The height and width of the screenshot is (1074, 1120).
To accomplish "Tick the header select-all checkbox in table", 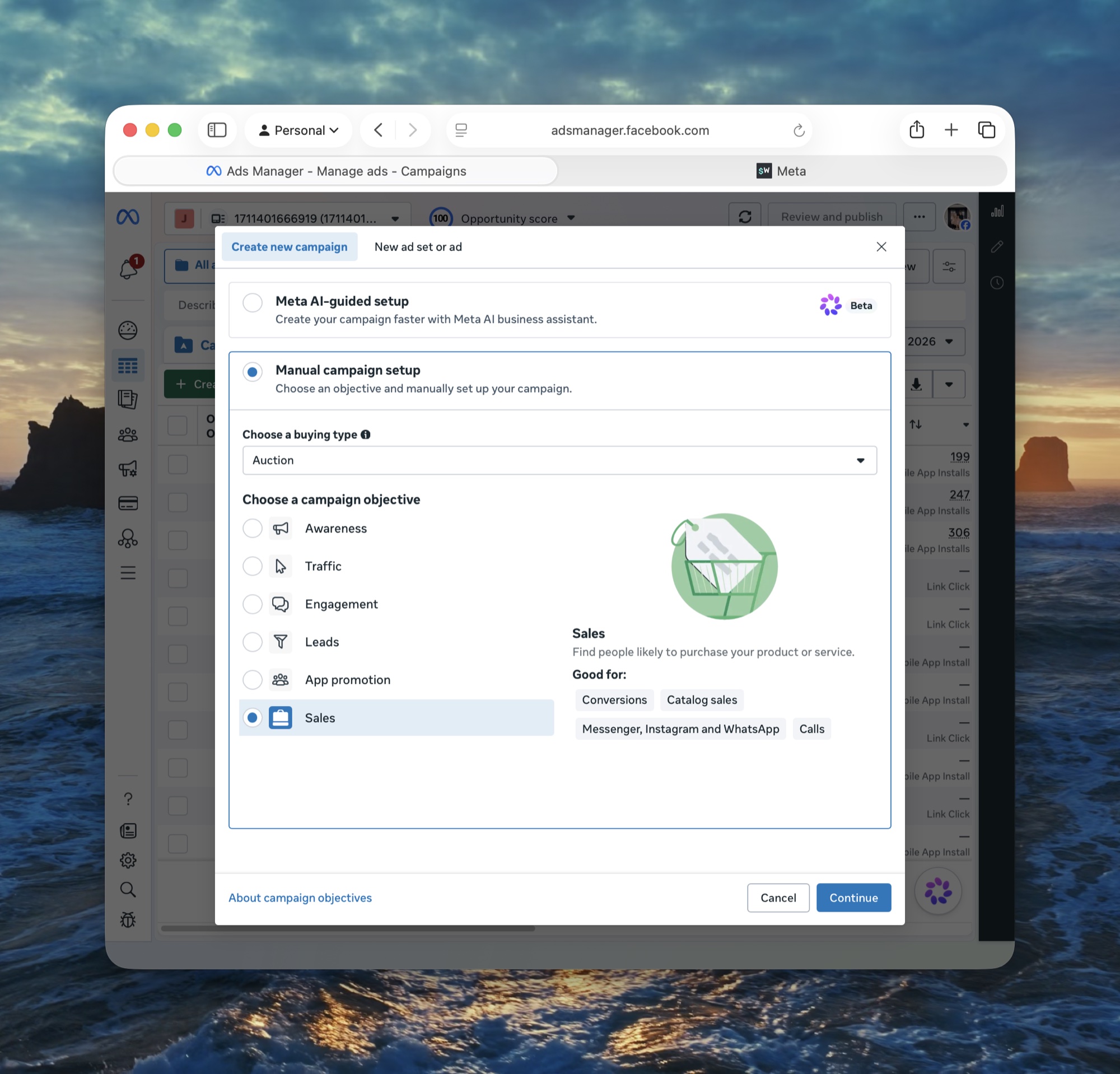I will pyautogui.click(x=178, y=426).
